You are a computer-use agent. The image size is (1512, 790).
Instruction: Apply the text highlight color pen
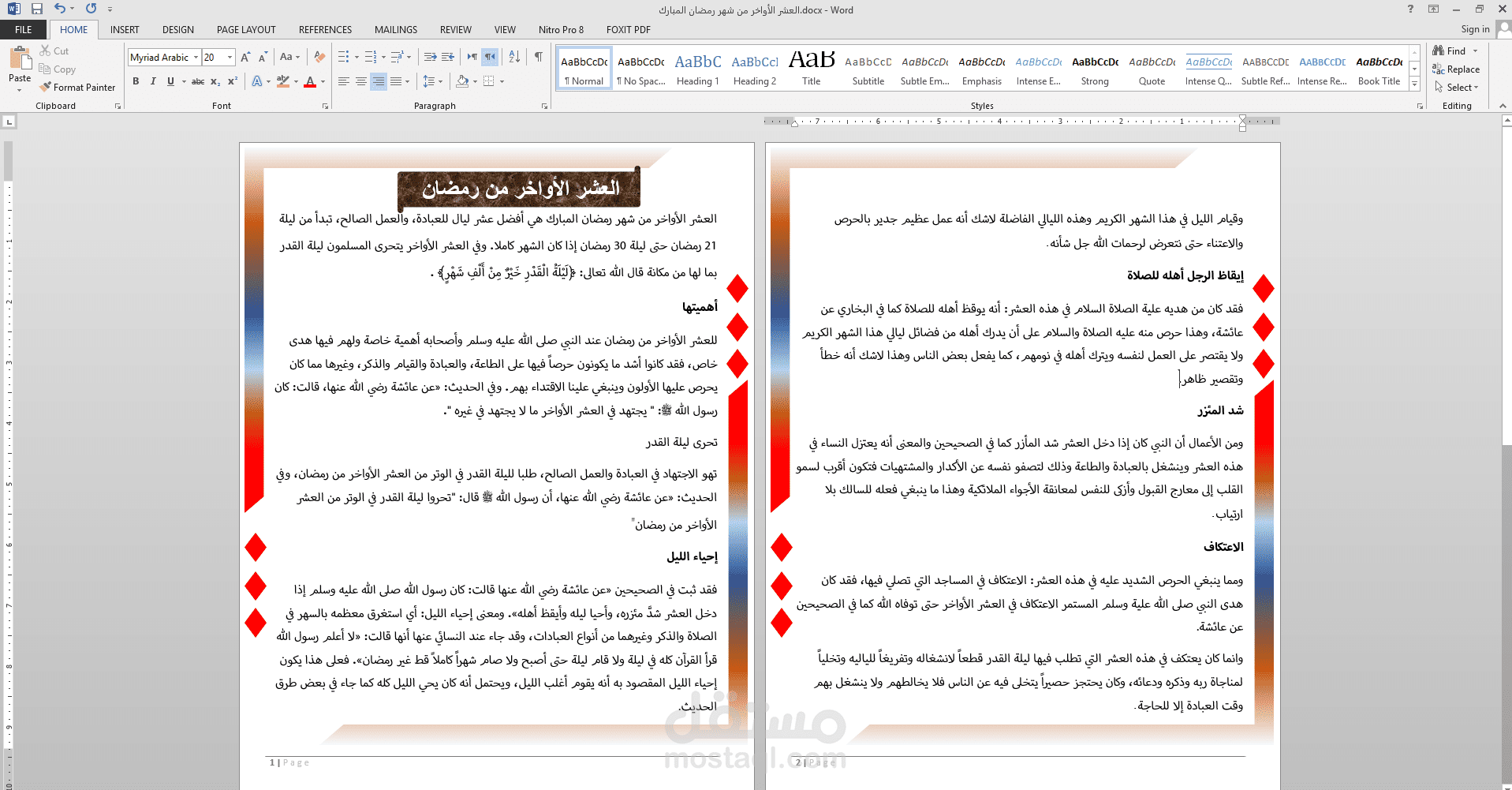(283, 81)
